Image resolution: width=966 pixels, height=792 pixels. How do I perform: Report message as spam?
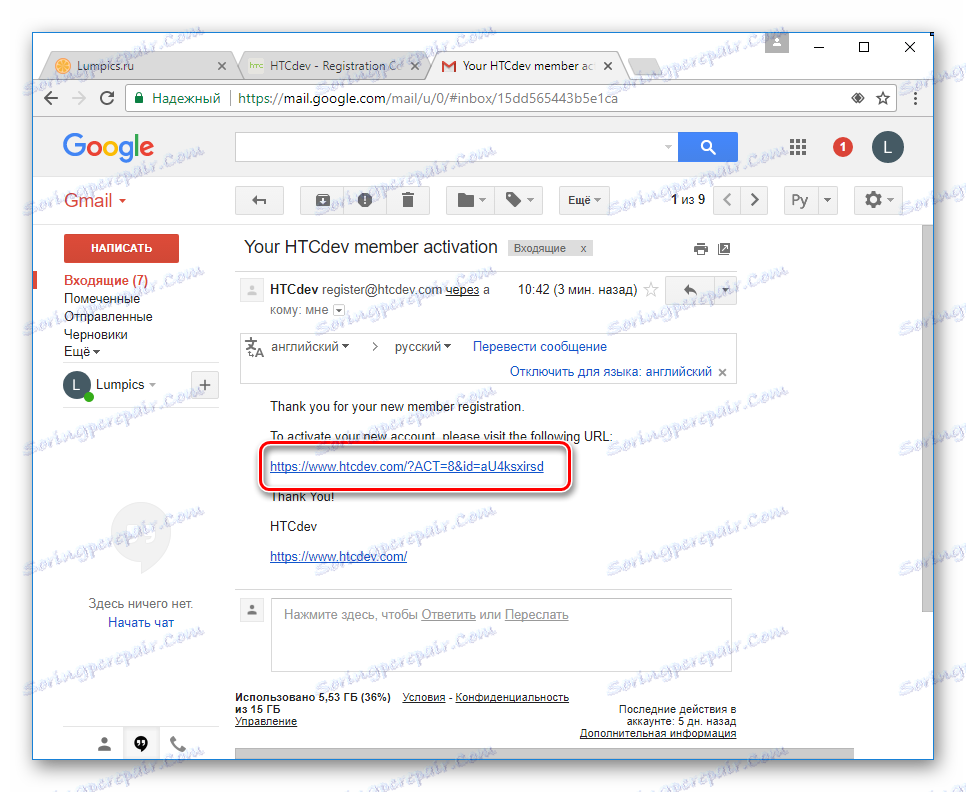pyautogui.click(x=365, y=200)
